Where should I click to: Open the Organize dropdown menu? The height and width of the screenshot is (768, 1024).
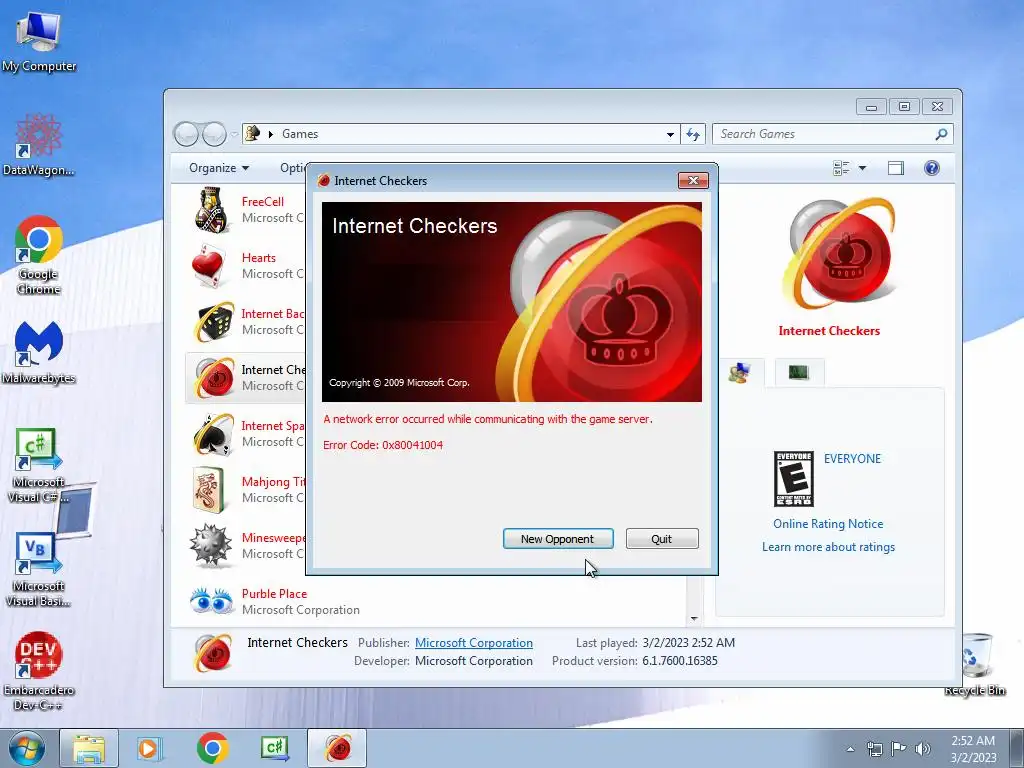point(219,168)
